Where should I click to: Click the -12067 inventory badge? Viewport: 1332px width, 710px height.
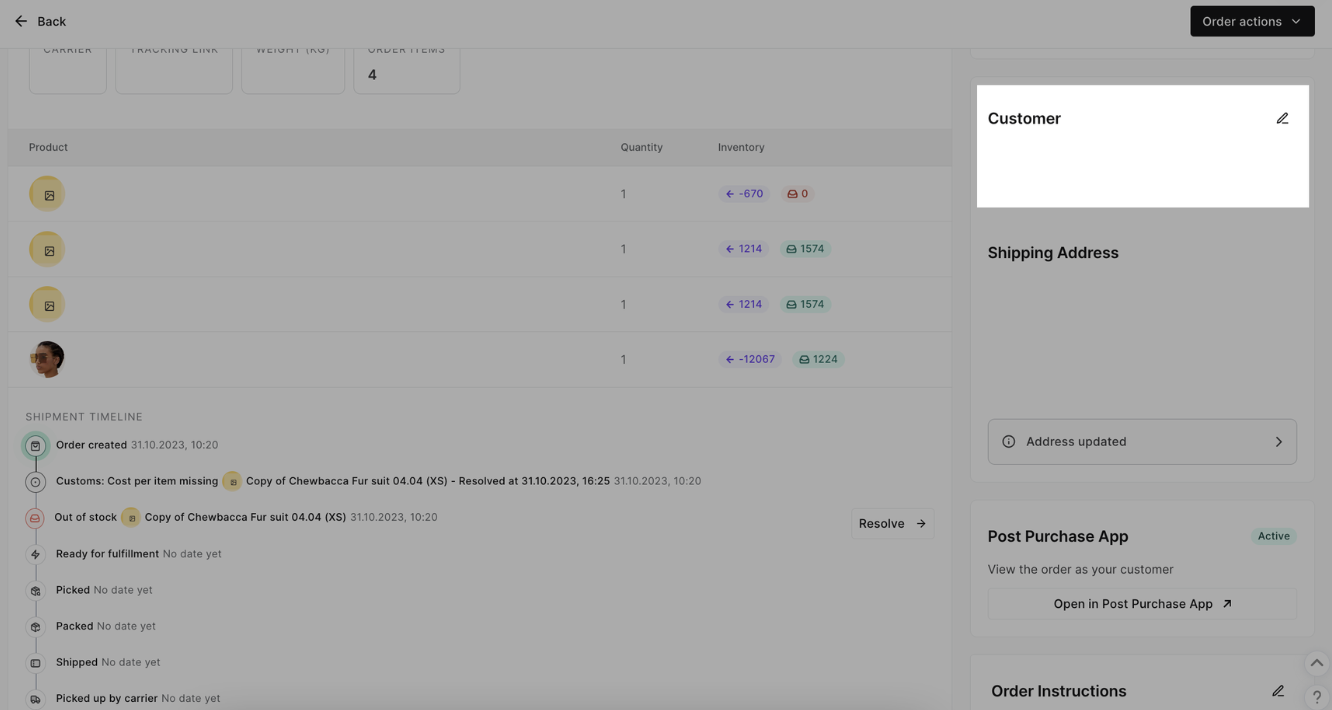pyautogui.click(x=749, y=359)
